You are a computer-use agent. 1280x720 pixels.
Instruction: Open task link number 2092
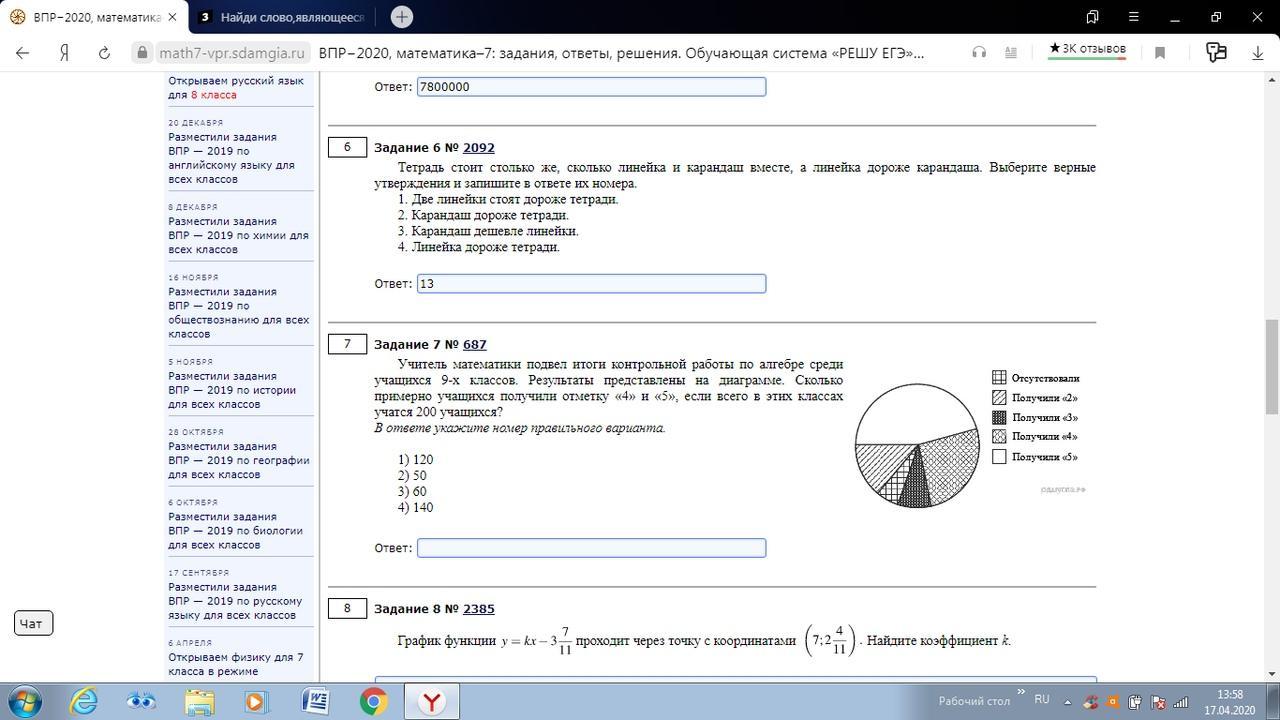click(x=478, y=148)
